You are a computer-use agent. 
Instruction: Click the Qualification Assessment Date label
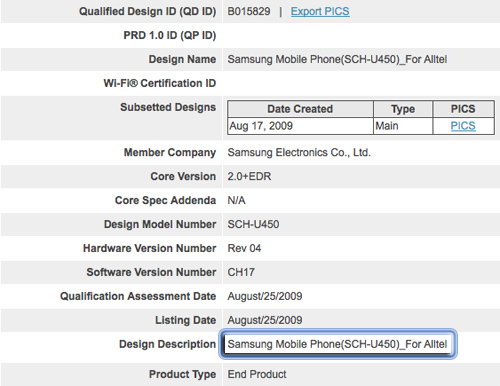[x=138, y=296]
